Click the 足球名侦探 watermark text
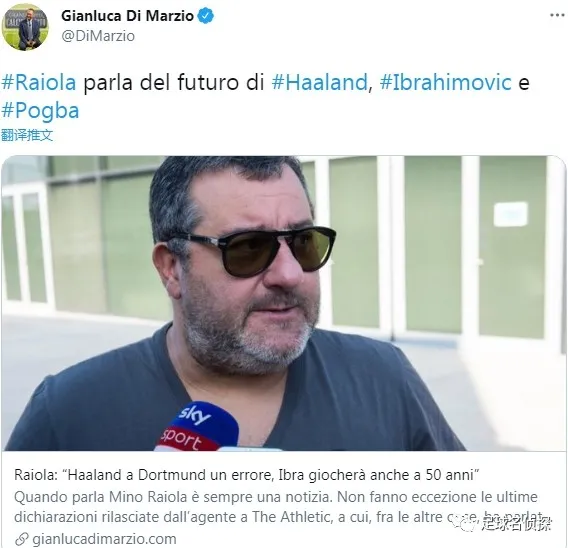Image resolution: width=568 pixels, height=548 pixels. point(517,524)
